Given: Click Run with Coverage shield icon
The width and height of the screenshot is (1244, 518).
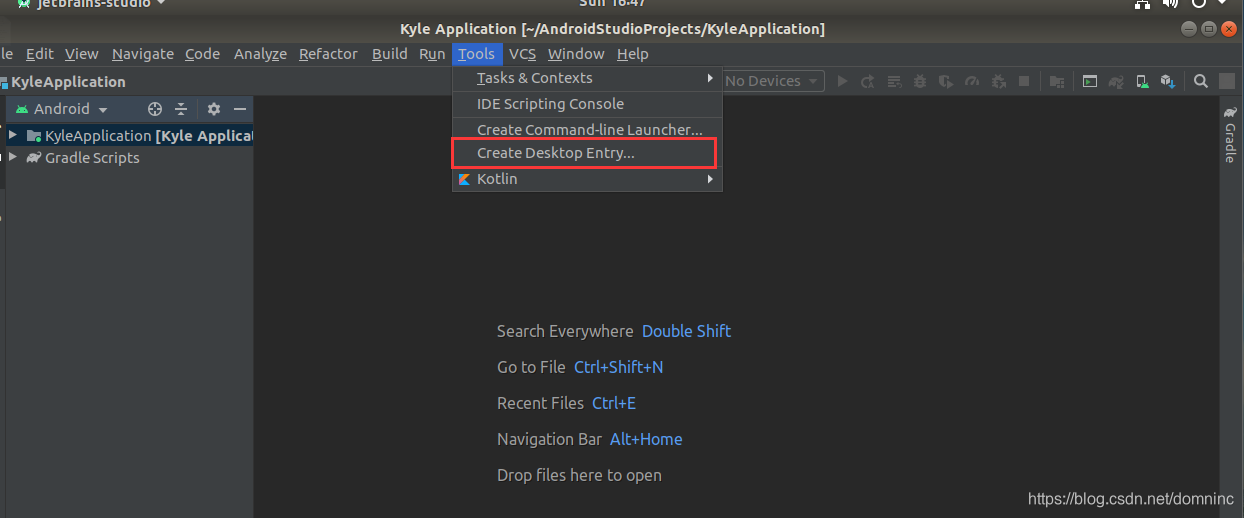Looking at the screenshot, I should point(946,81).
